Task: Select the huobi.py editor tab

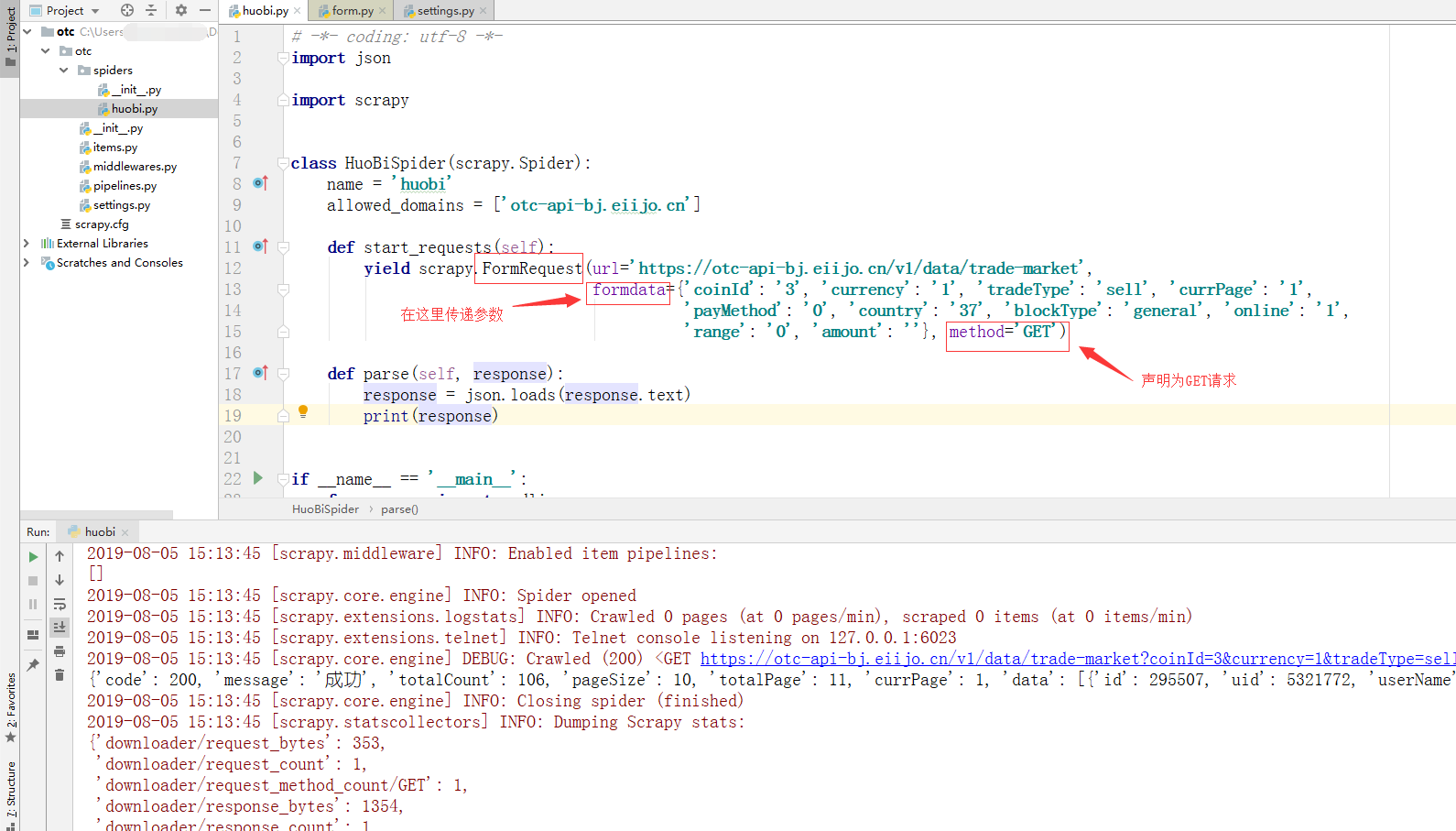Action: (265, 11)
